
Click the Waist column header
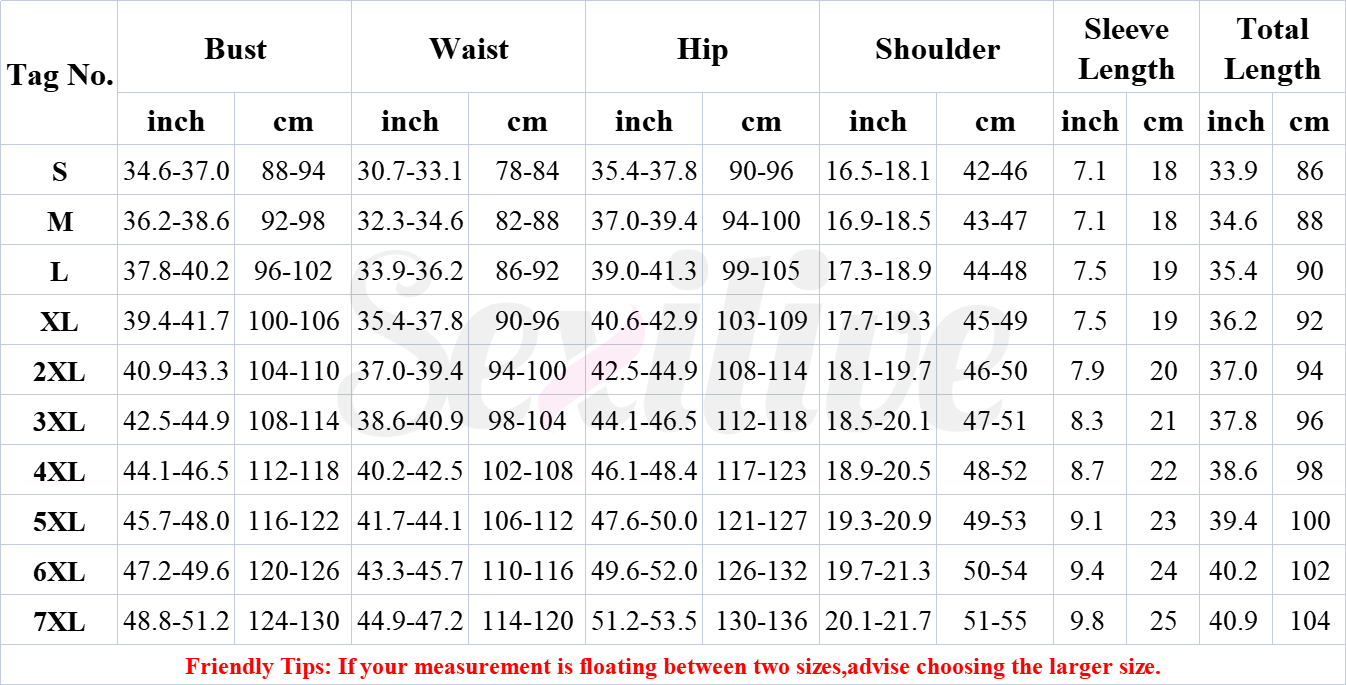coord(468,49)
